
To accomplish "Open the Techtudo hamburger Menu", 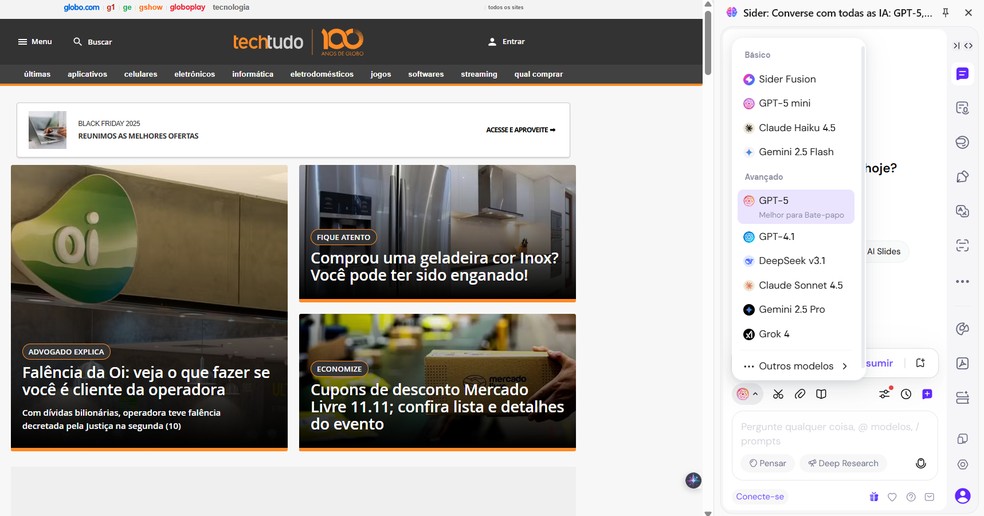I will click(x=35, y=41).
